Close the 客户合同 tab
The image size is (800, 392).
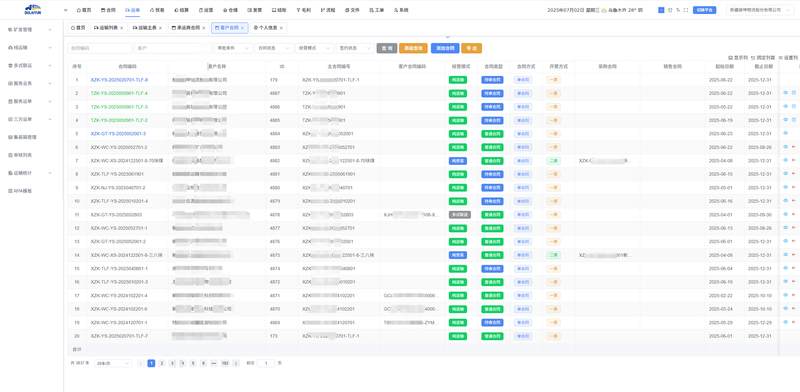pyautogui.click(x=242, y=28)
